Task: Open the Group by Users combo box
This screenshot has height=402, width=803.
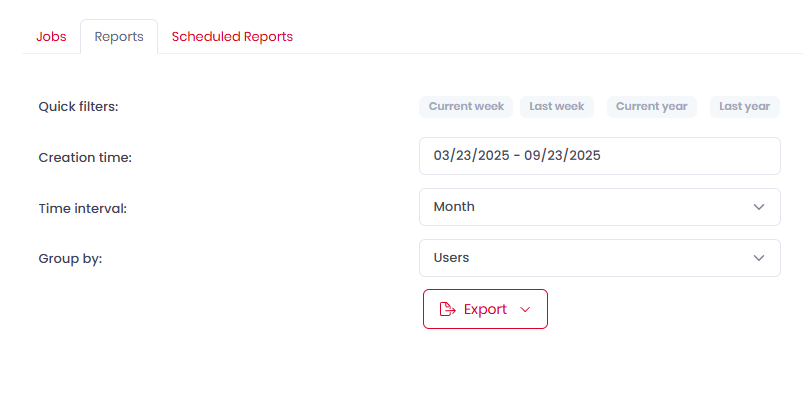Action: pos(598,258)
